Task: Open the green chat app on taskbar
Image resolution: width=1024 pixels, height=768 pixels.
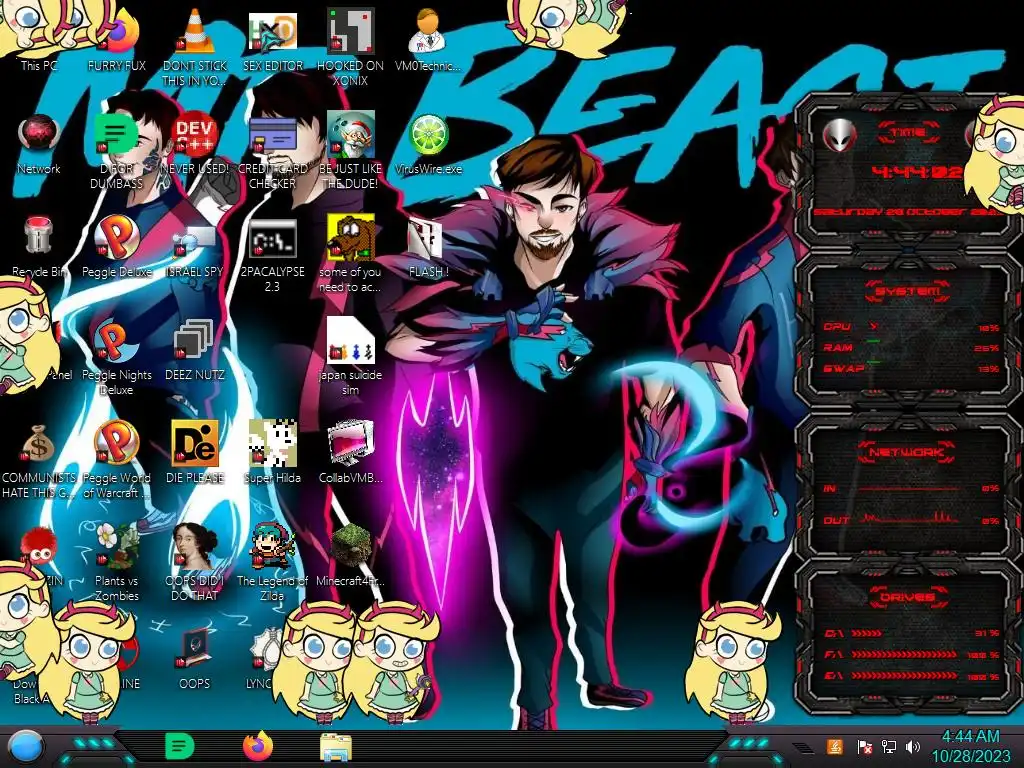Action: click(x=180, y=746)
